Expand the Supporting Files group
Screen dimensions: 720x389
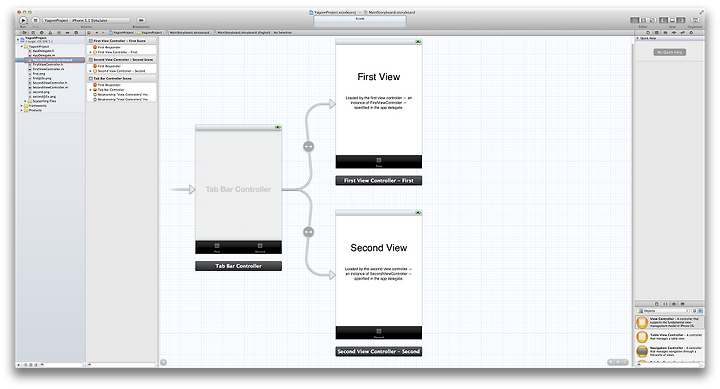(25, 101)
